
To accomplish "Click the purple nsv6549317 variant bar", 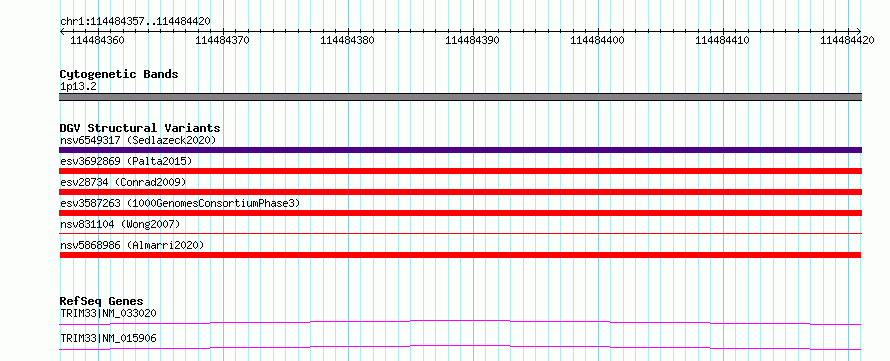I will pyautogui.click(x=460, y=150).
